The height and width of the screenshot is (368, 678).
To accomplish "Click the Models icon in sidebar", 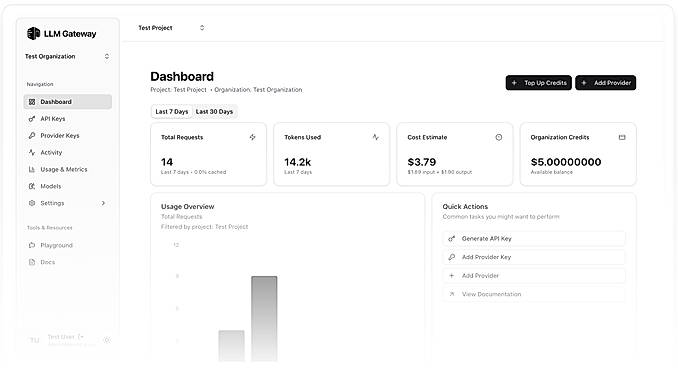I will tap(32, 186).
